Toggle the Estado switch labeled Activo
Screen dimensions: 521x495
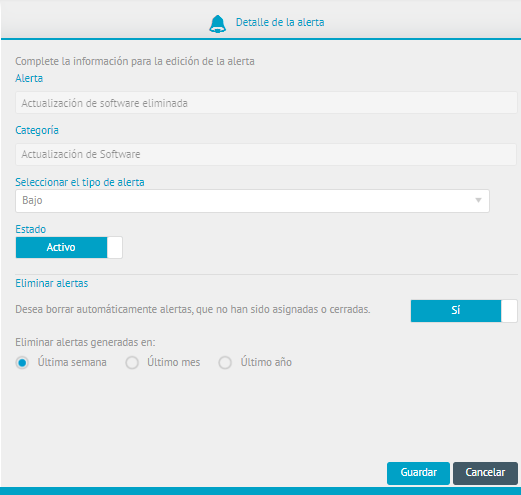click(69, 247)
